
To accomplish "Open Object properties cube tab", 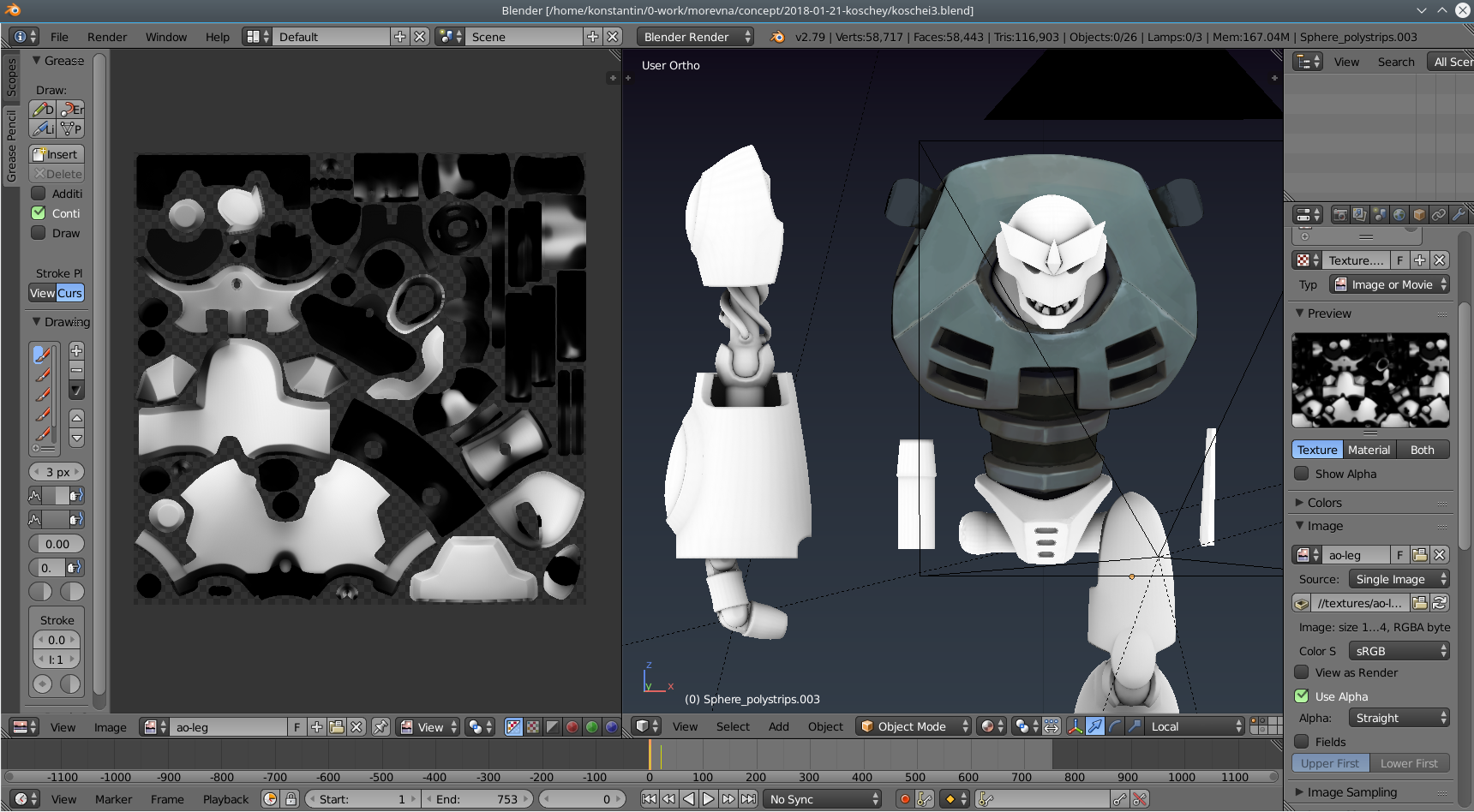I will [1418, 214].
